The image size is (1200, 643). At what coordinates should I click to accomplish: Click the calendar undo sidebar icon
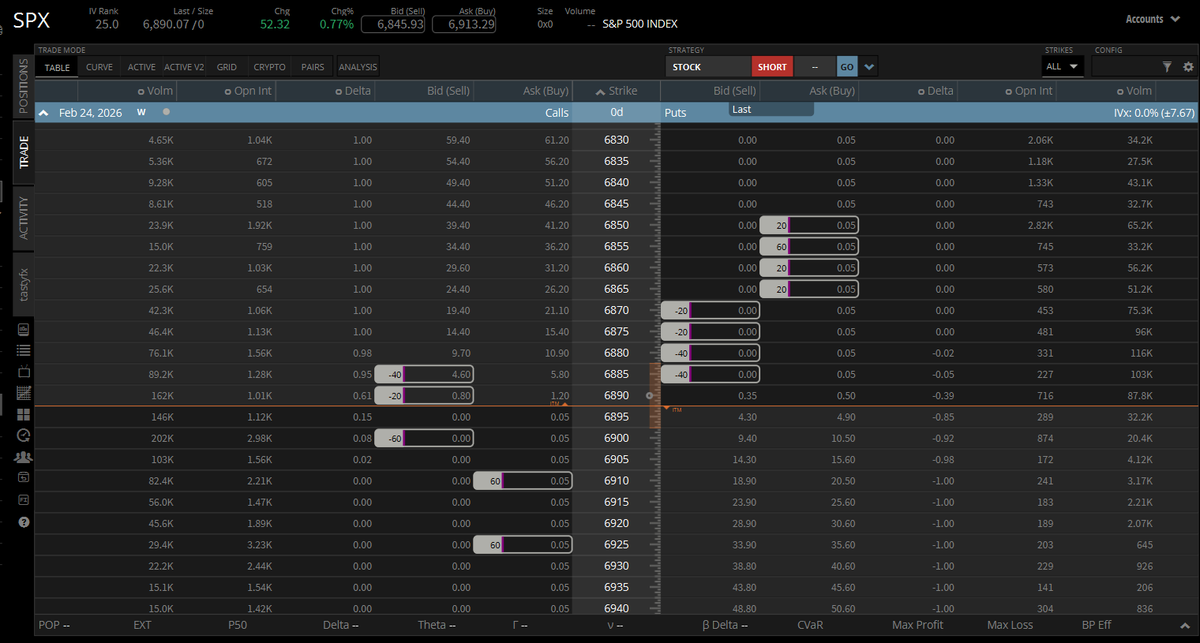click(x=23, y=478)
